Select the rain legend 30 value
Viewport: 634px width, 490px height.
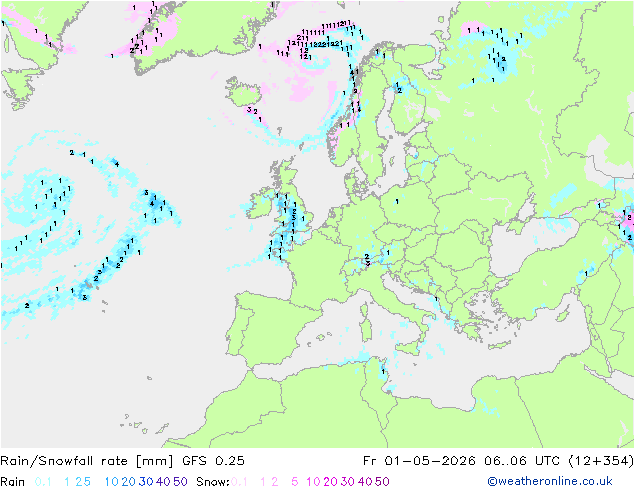(x=146, y=482)
